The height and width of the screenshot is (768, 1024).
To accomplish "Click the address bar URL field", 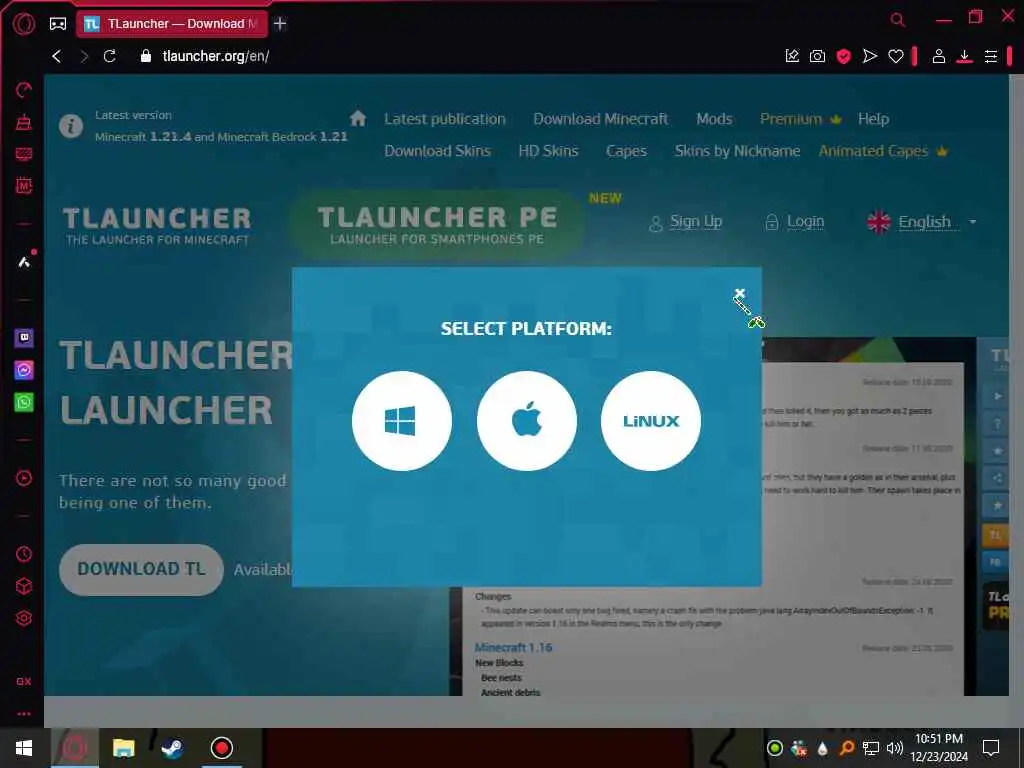I will click(216, 56).
